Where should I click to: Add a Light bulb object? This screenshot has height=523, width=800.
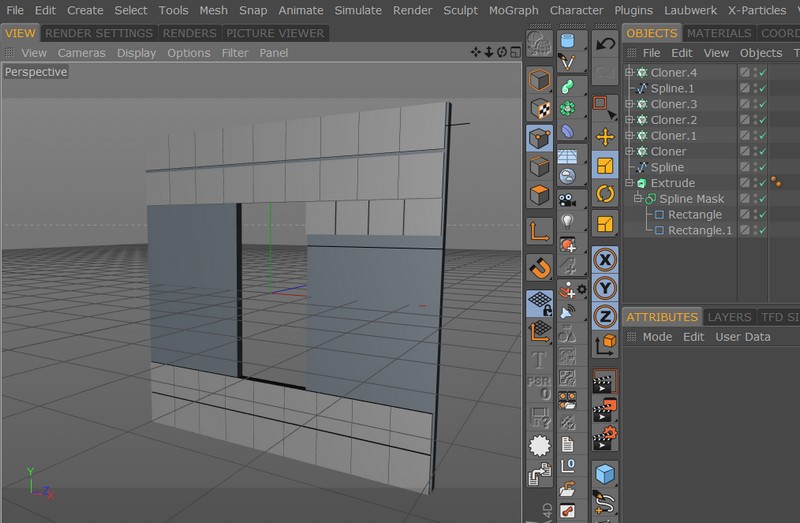[568, 221]
